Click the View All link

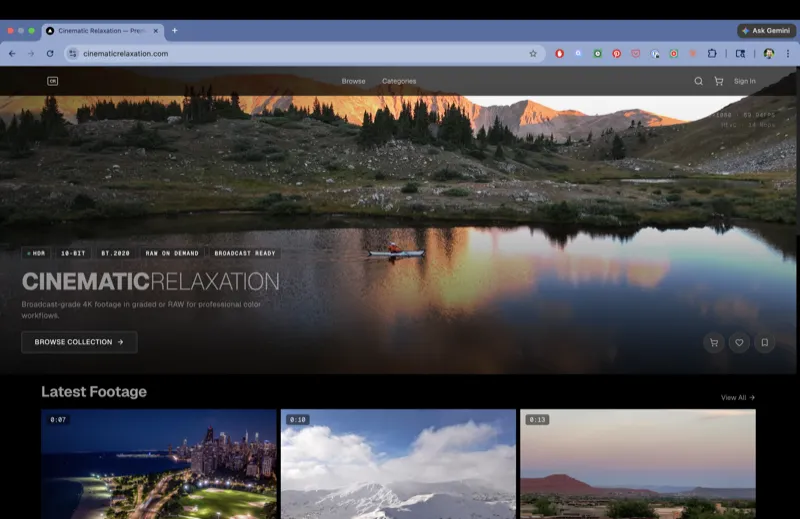738,398
